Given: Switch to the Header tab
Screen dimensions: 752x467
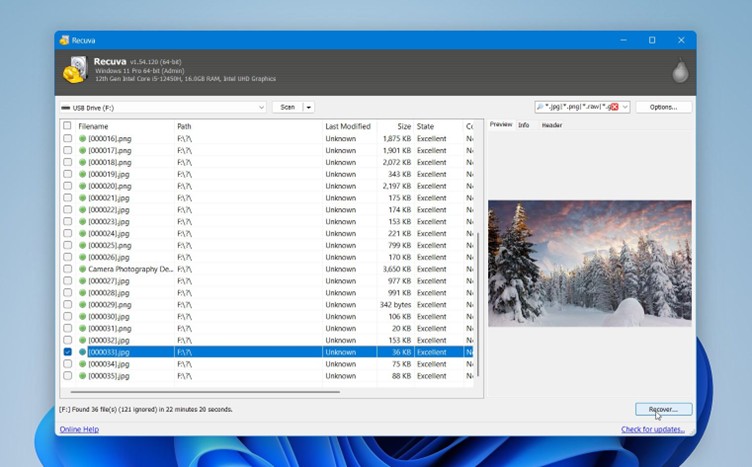Looking at the screenshot, I should coord(551,125).
